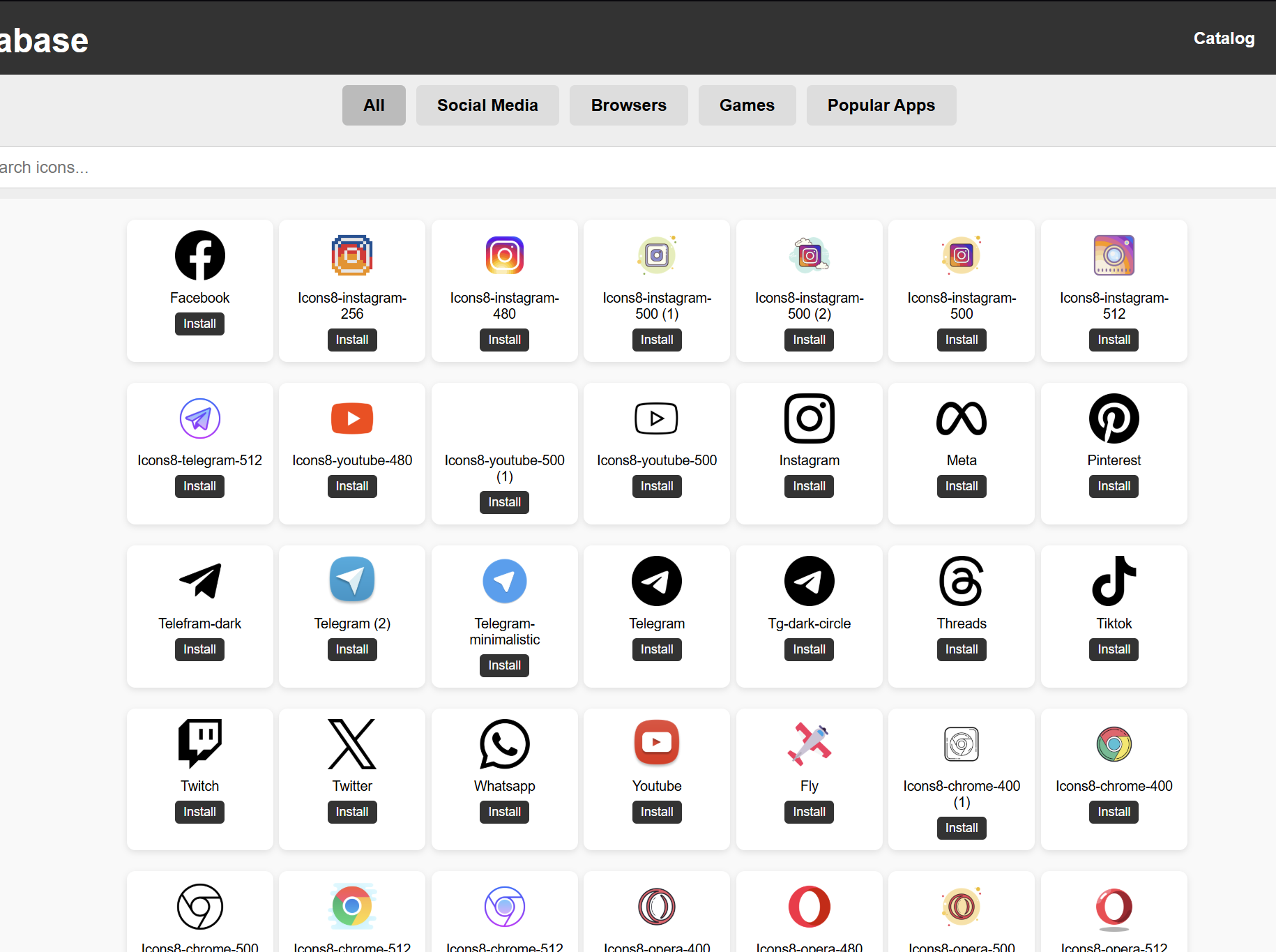
Task: Click the black Instagram logo icon
Action: (x=809, y=418)
